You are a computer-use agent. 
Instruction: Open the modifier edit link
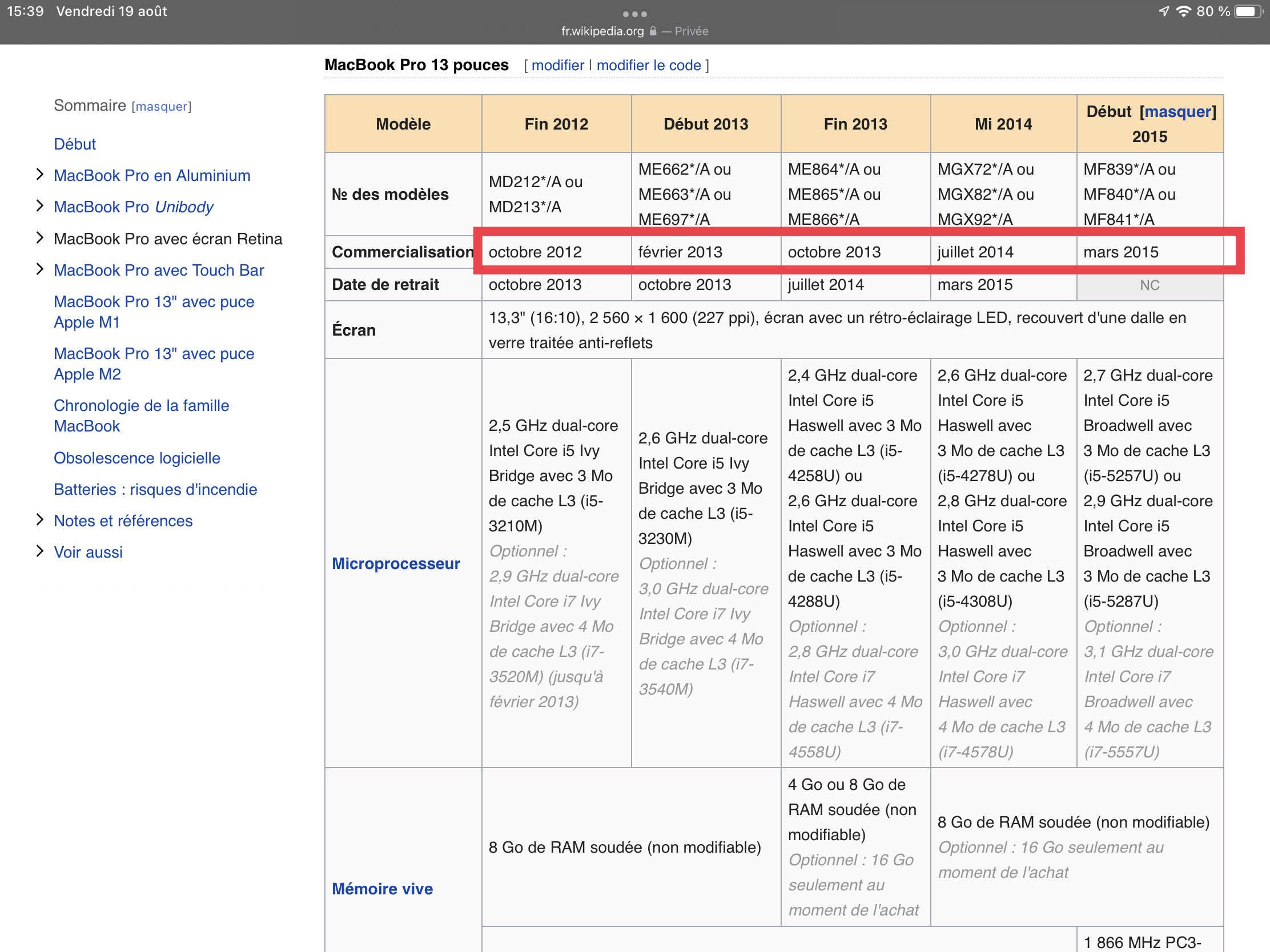point(557,66)
